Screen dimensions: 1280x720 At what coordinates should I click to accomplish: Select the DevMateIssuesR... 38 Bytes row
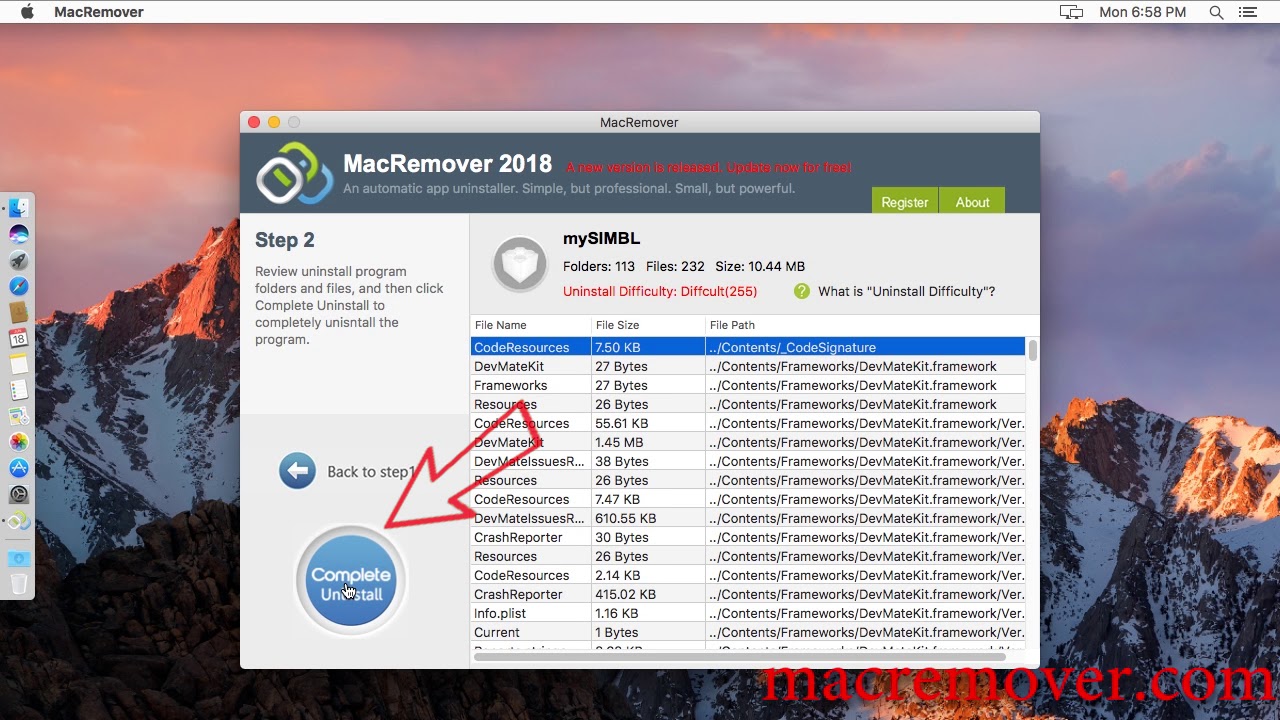(748, 461)
